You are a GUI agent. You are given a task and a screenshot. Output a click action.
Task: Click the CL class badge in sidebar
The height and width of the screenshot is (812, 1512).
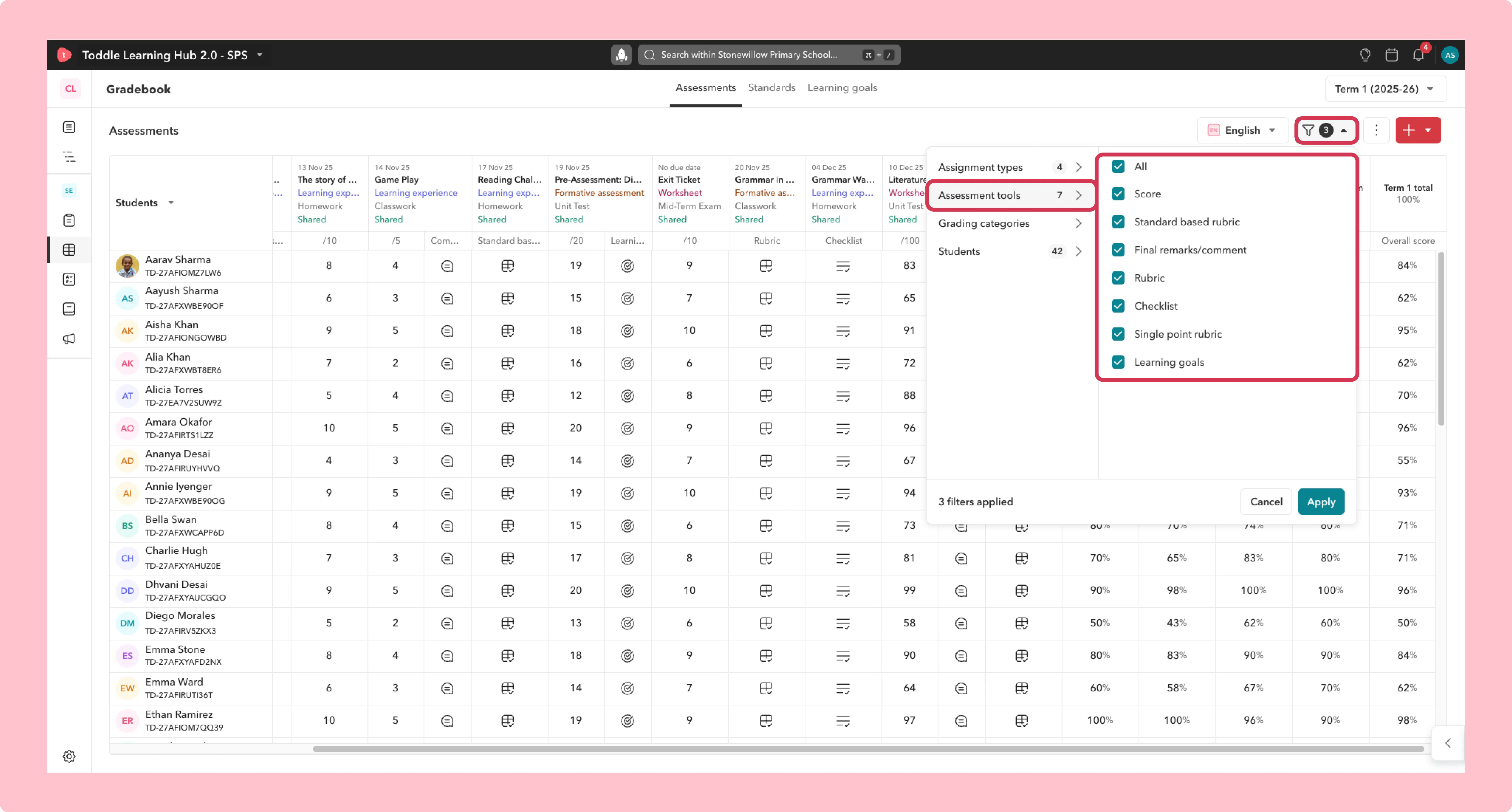(70, 89)
